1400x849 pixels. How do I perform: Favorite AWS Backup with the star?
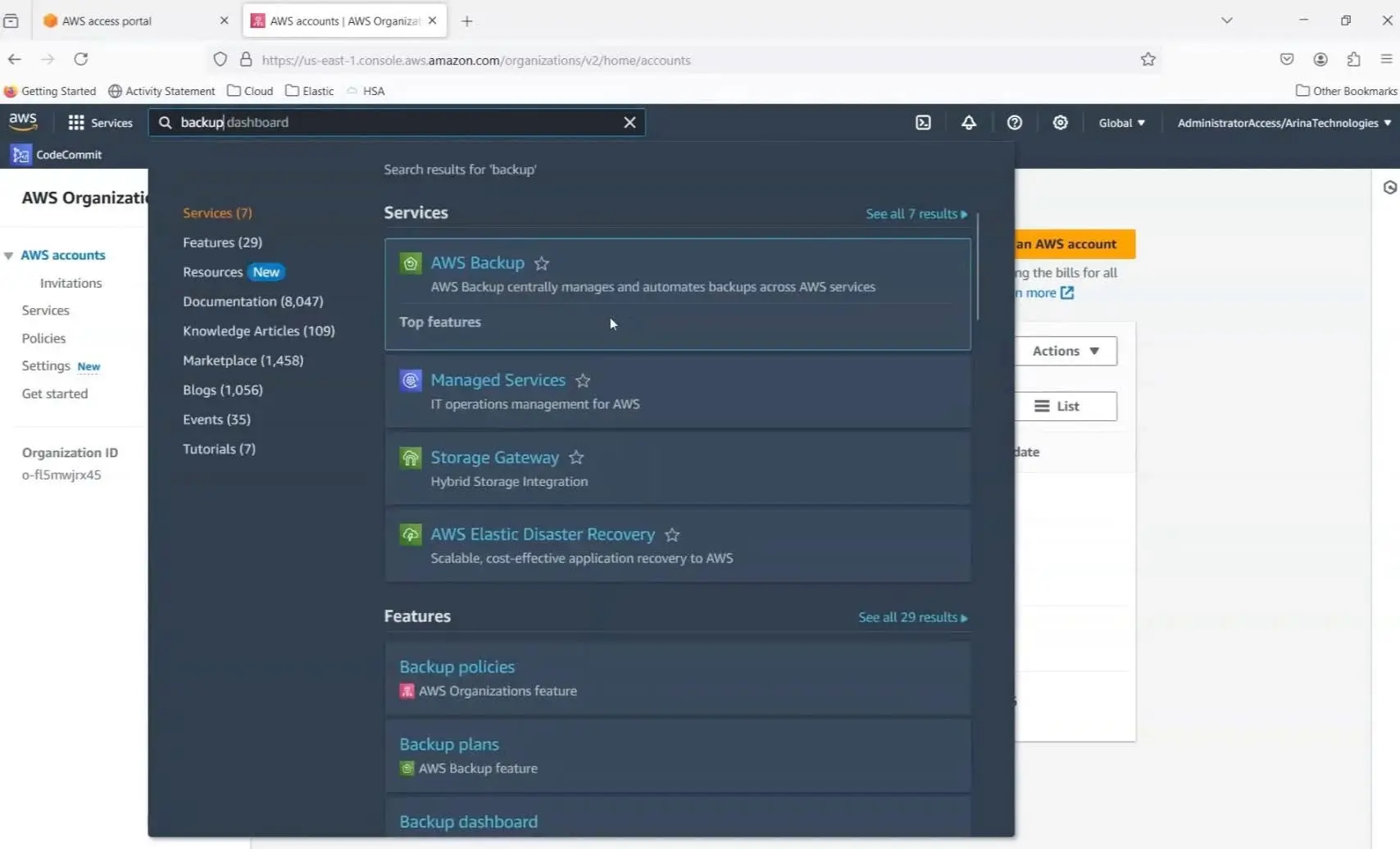(542, 264)
